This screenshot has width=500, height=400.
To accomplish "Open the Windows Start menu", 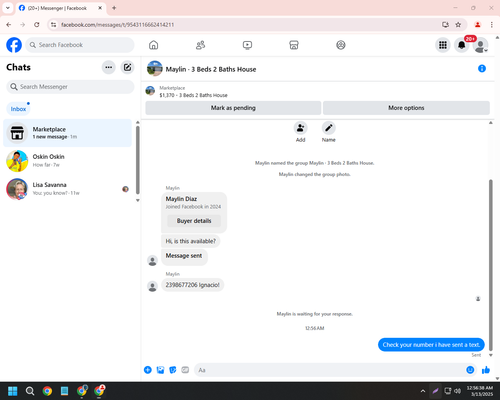I will [13, 391].
